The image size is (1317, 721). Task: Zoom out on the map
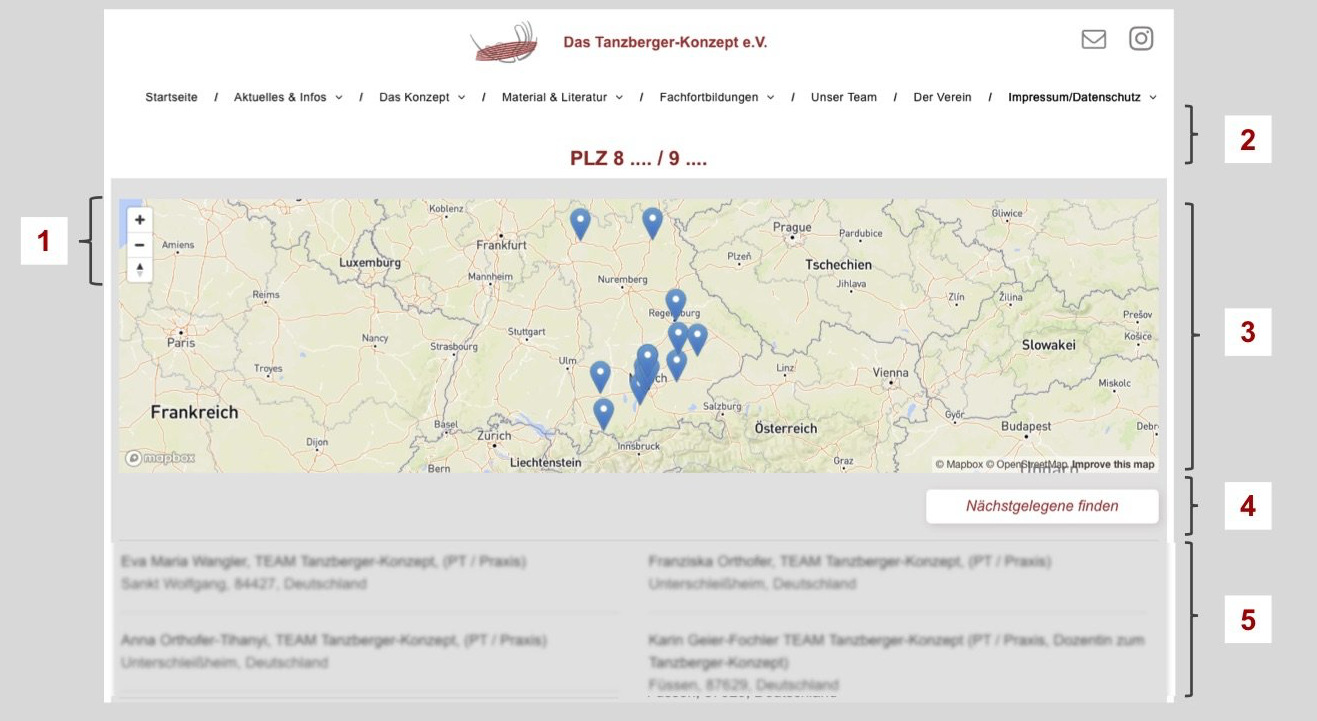(140, 245)
